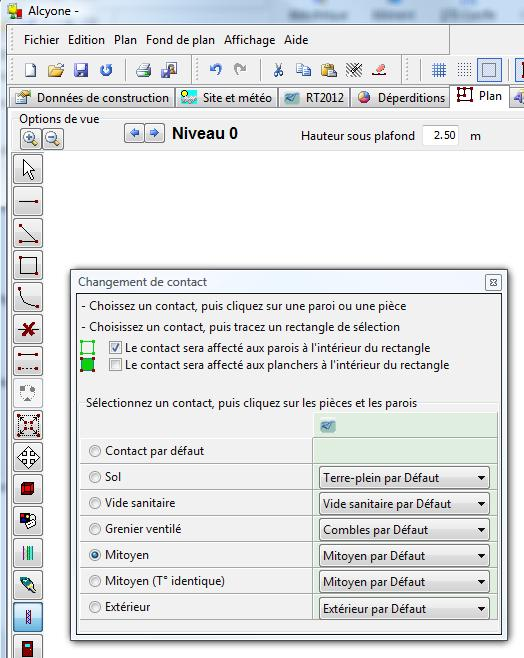The image size is (524, 658).
Task: Open the Fond de plan menu
Action: pyautogui.click(x=180, y=40)
